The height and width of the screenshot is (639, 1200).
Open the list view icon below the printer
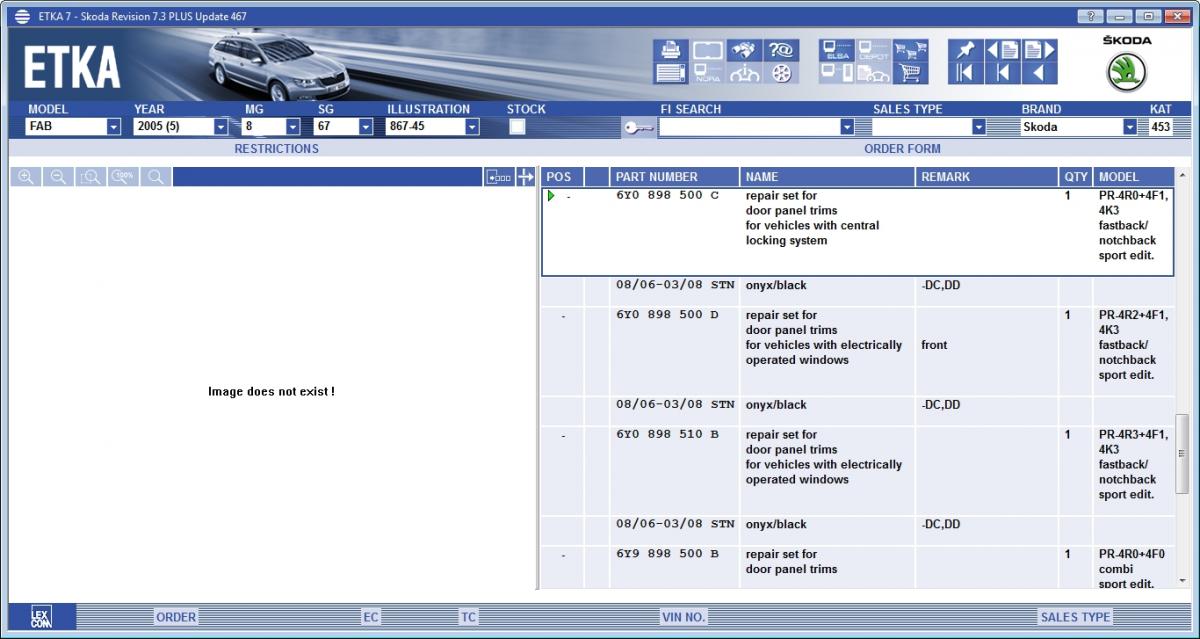670,73
